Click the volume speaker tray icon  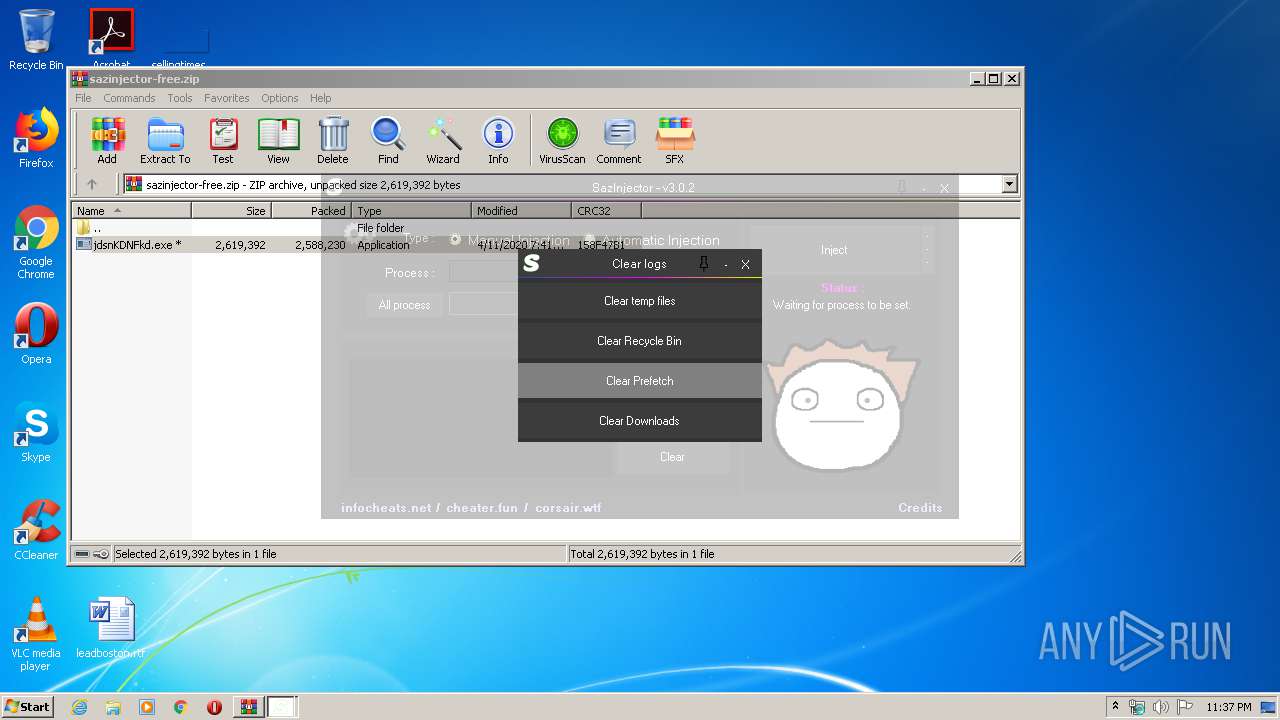click(x=1160, y=707)
